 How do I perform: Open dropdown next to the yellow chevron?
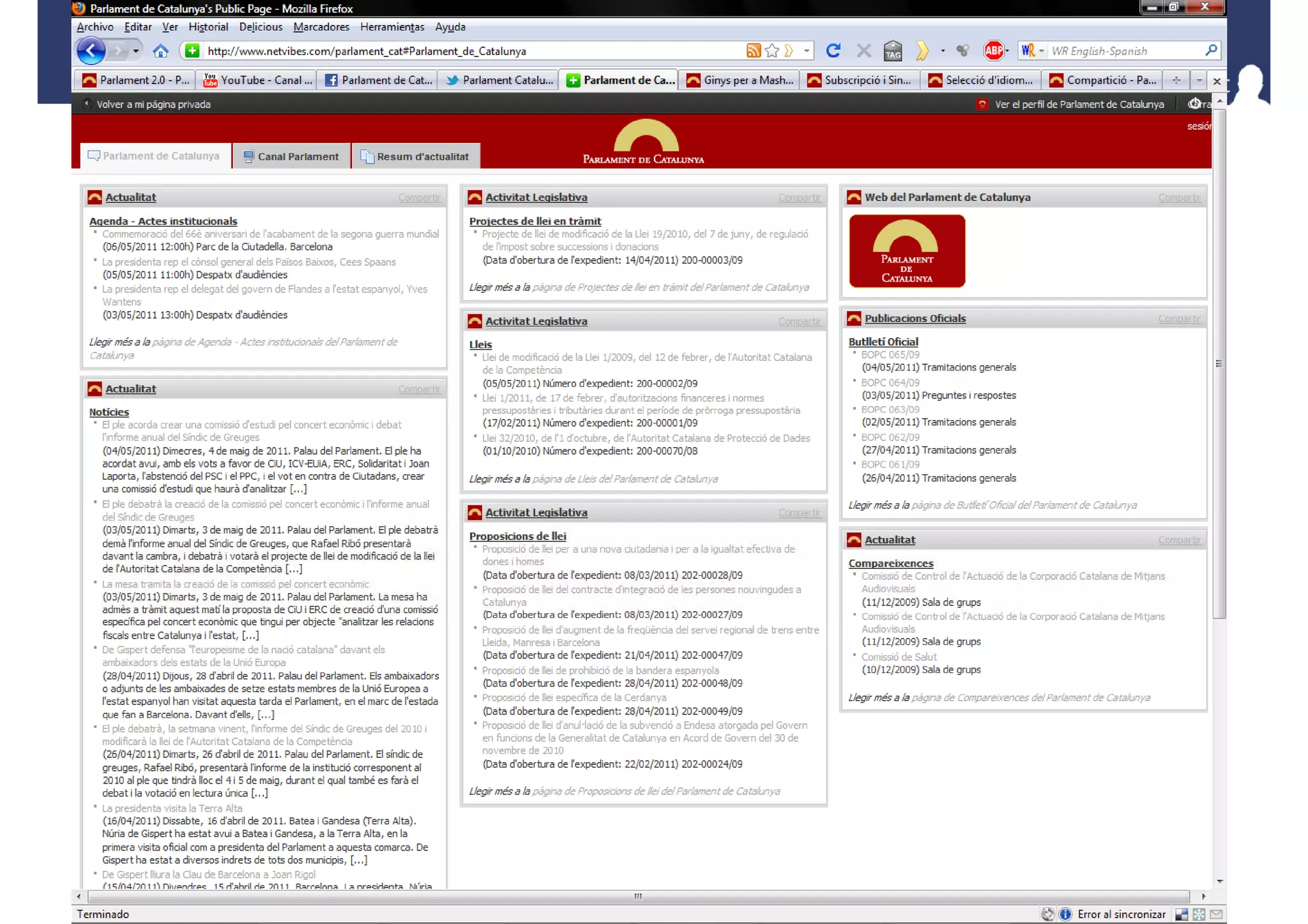[x=943, y=50]
